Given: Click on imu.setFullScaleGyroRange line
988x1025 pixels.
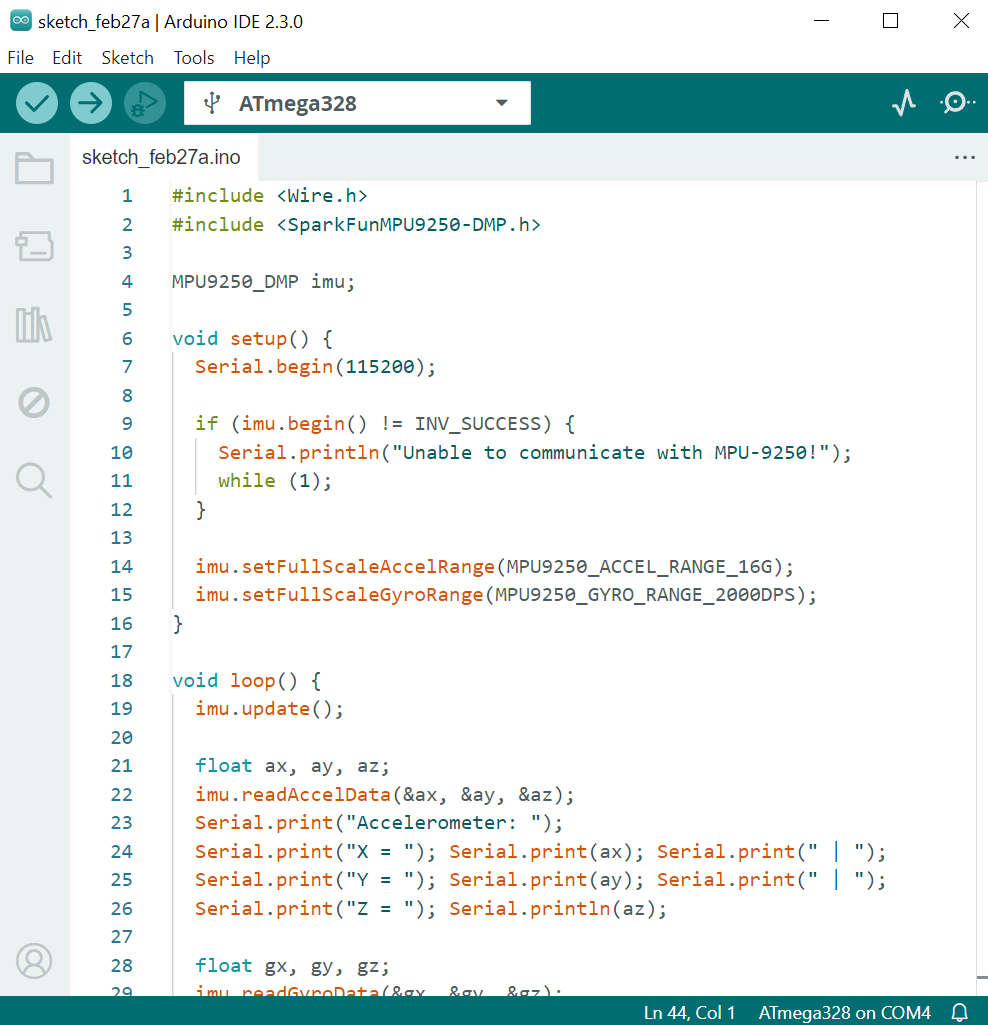Looking at the screenshot, I should (x=506, y=595).
